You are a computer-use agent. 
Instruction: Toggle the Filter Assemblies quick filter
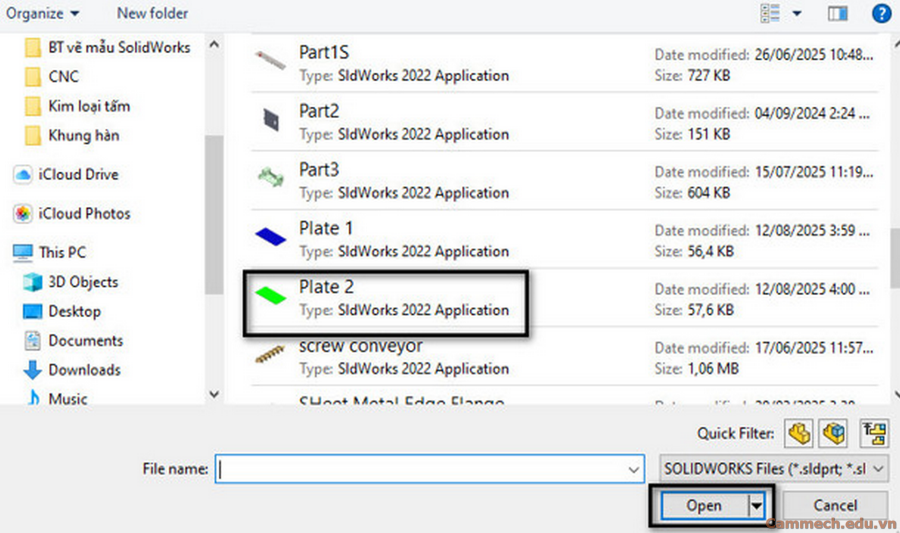coord(833,433)
